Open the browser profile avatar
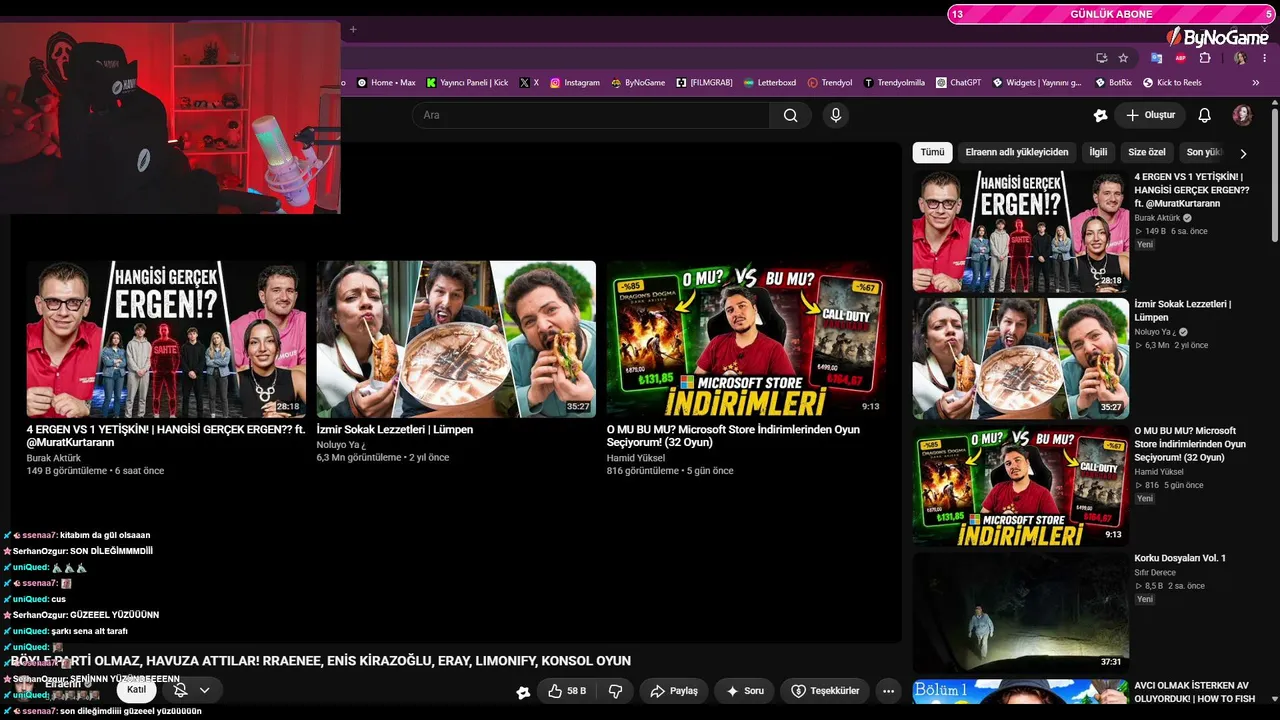The image size is (1280, 720). pos(1240,58)
